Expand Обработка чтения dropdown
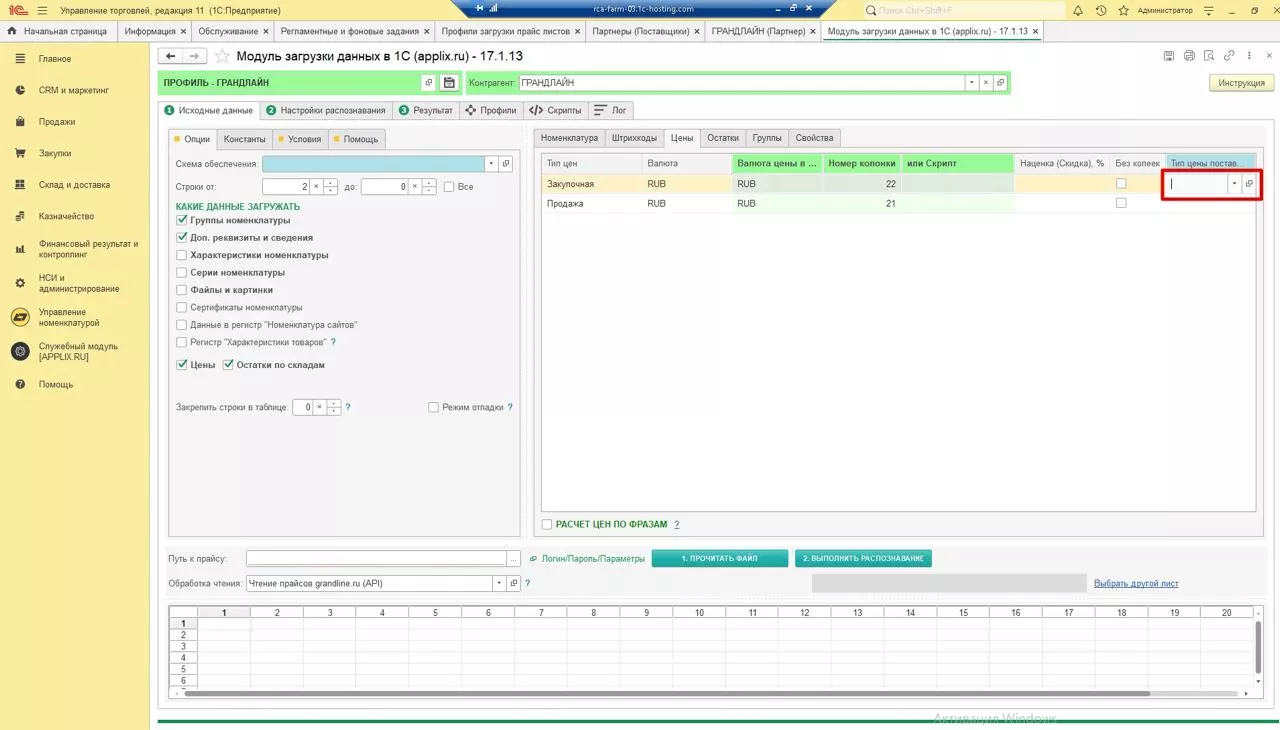This screenshot has height=730, width=1280. [498, 583]
